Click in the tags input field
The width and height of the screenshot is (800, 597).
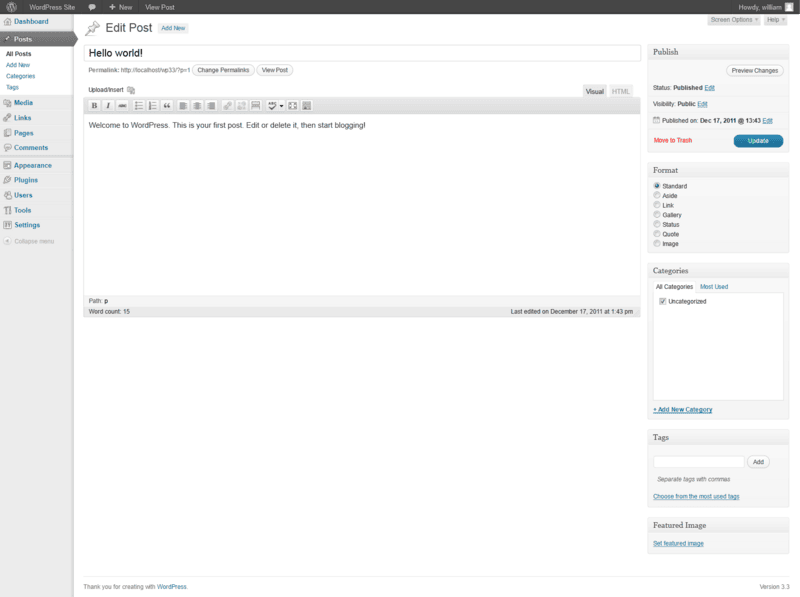(x=698, y=462)
